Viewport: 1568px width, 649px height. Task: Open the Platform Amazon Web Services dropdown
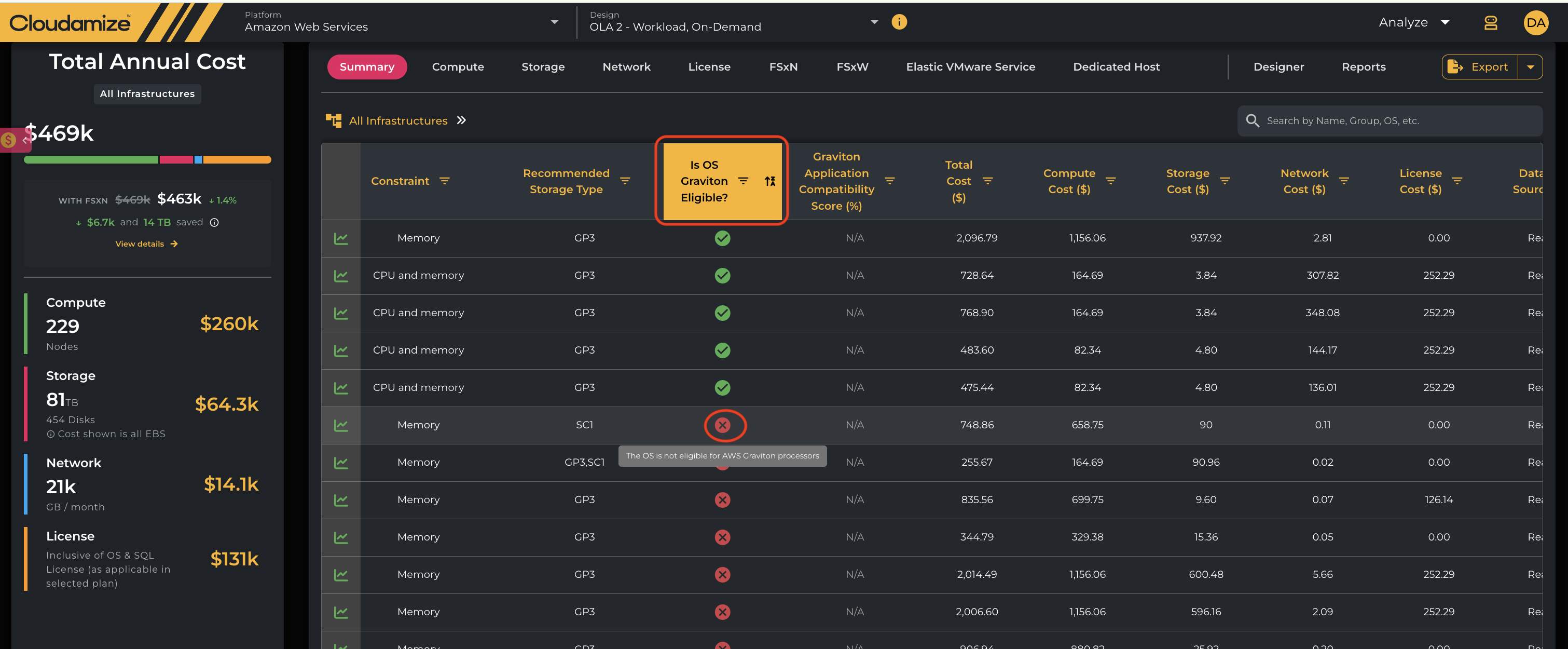(401, 22)
